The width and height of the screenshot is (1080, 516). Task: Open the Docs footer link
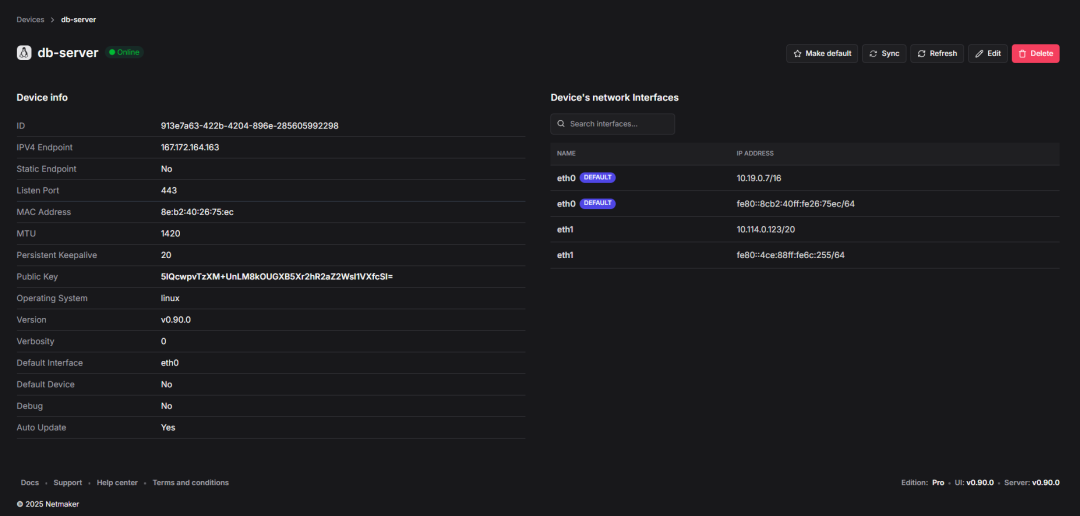point(29,483)
